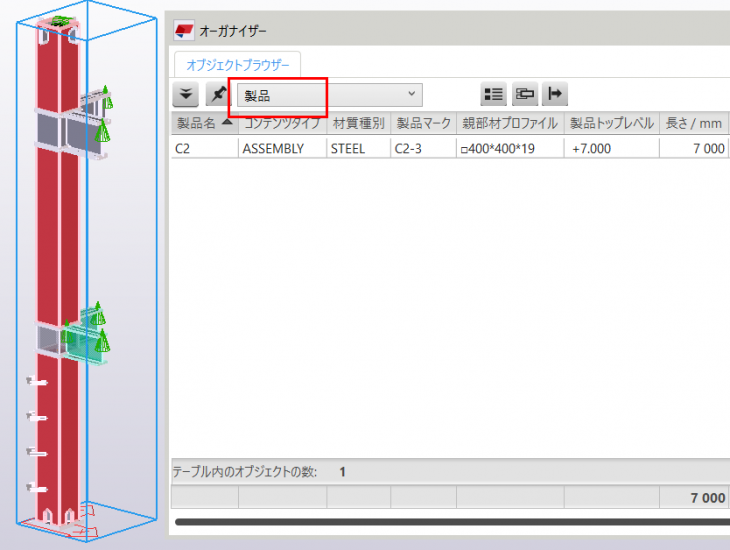Click 製品マーク column header
The image size is (730, 550).
coord(424,123)
